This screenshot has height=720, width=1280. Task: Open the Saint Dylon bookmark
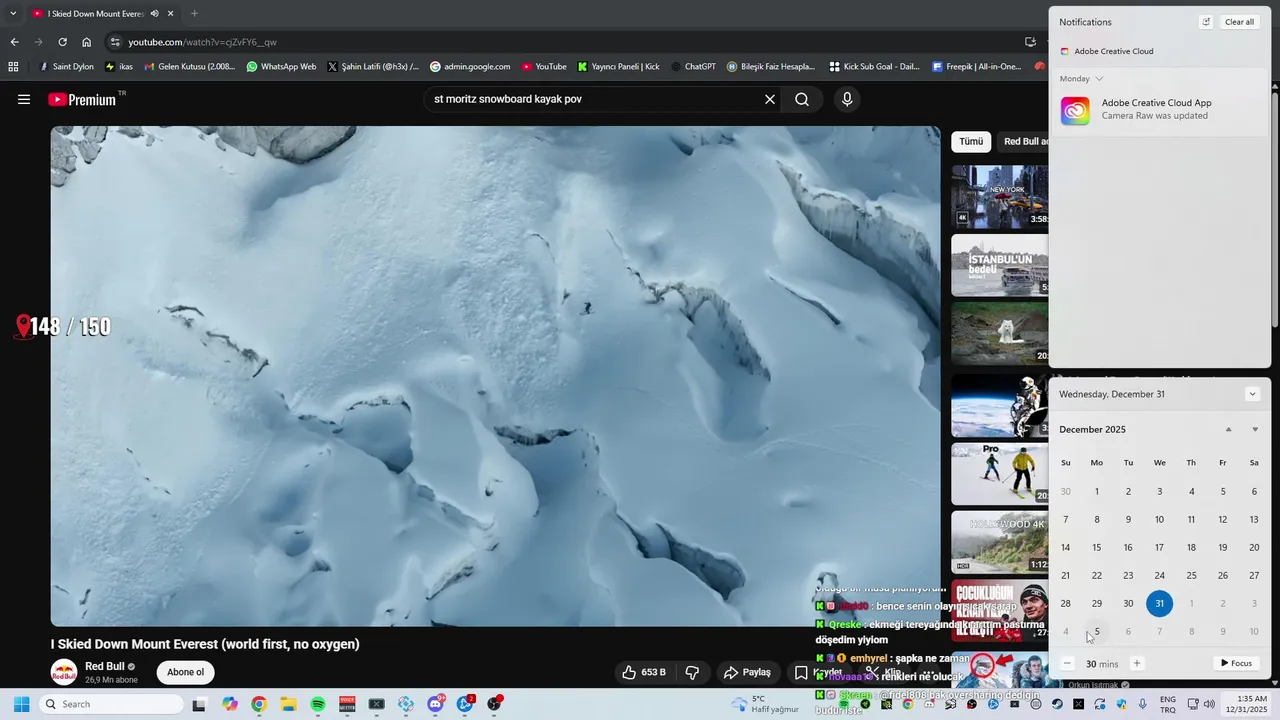[66, 67]
